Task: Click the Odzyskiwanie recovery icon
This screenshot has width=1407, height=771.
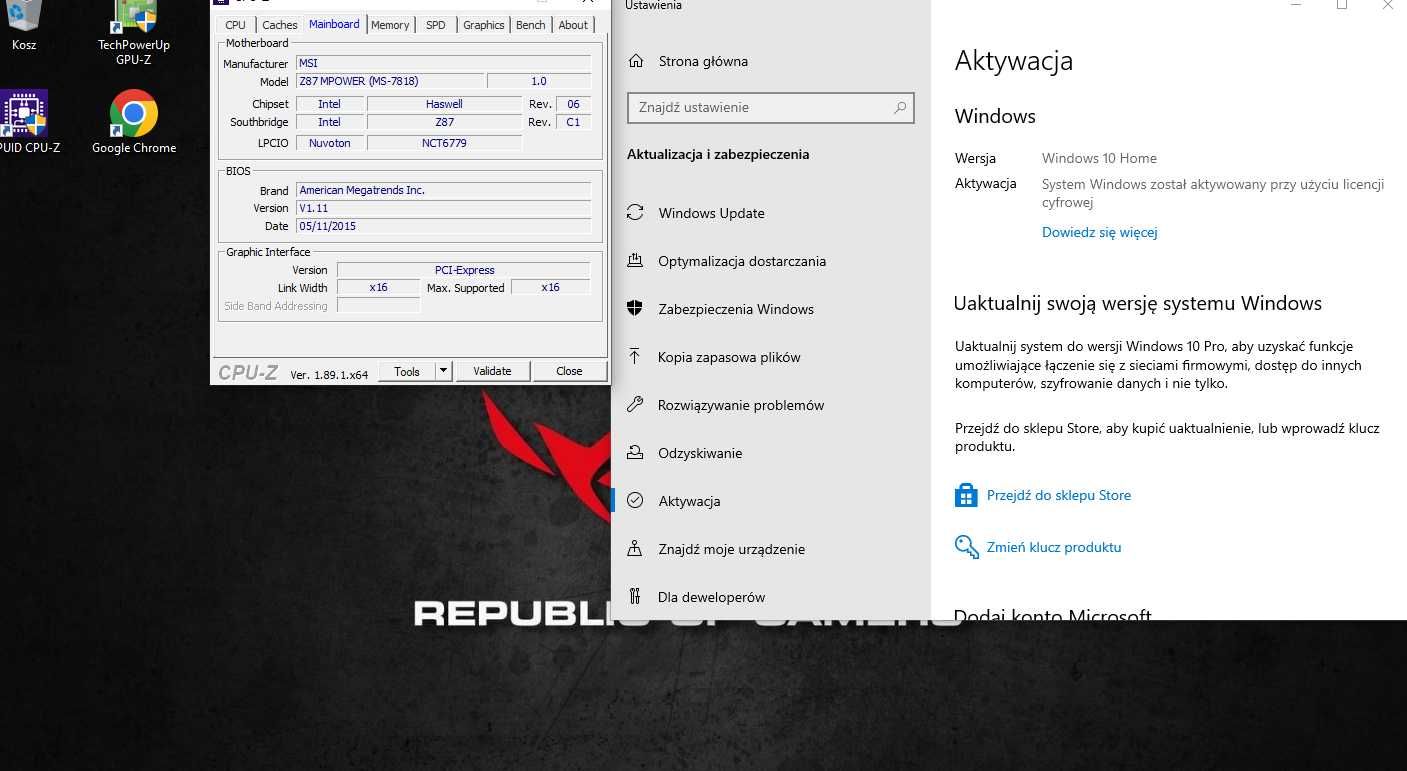Action: click(x=635, y=453)
